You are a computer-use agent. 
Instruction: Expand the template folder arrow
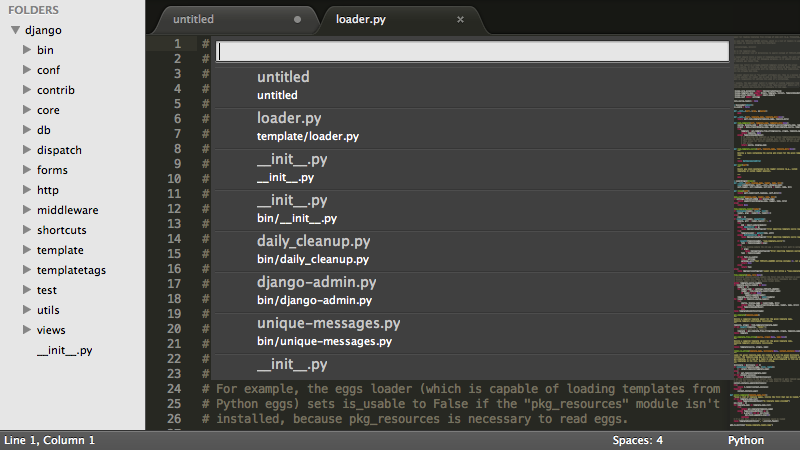(x=27, y=249)
